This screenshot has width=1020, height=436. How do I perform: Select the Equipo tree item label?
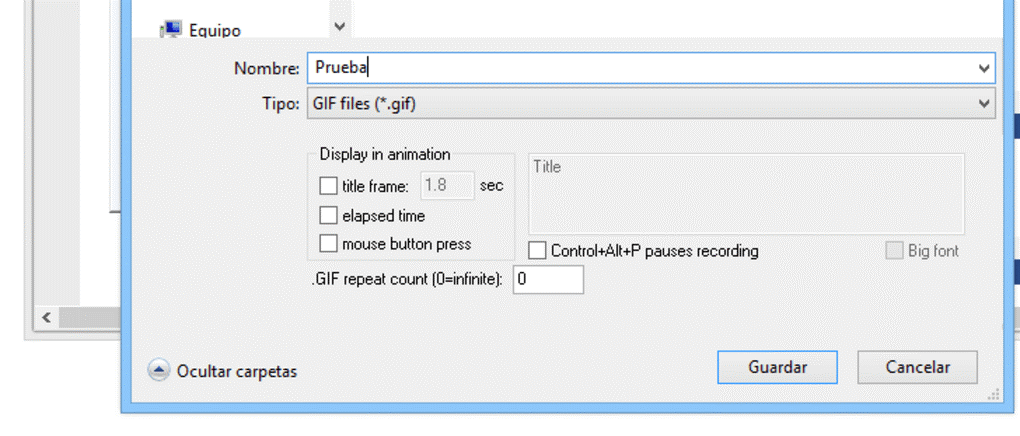(x=215, y=30)
